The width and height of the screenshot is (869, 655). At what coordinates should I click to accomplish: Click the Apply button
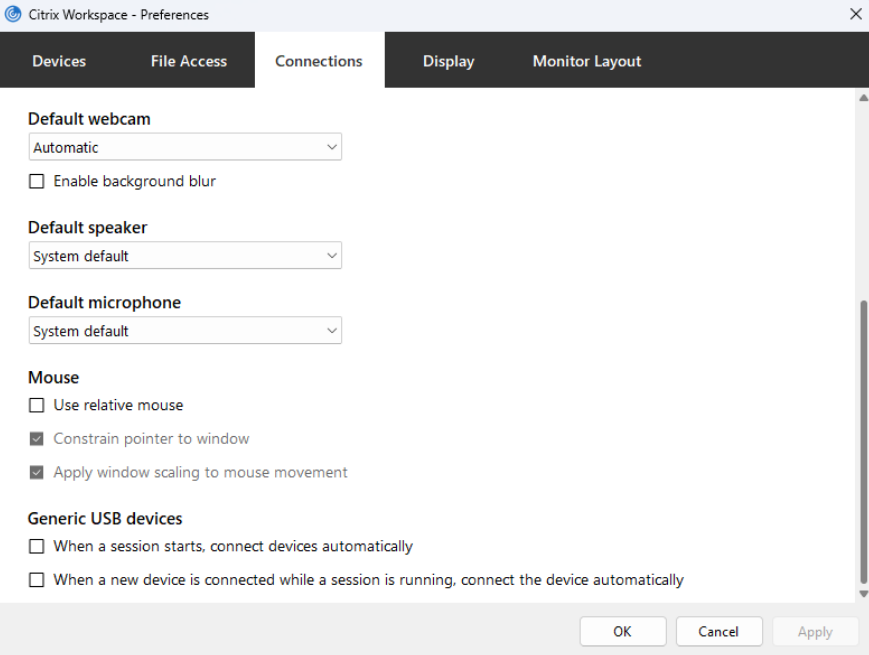tap(815, 632)
